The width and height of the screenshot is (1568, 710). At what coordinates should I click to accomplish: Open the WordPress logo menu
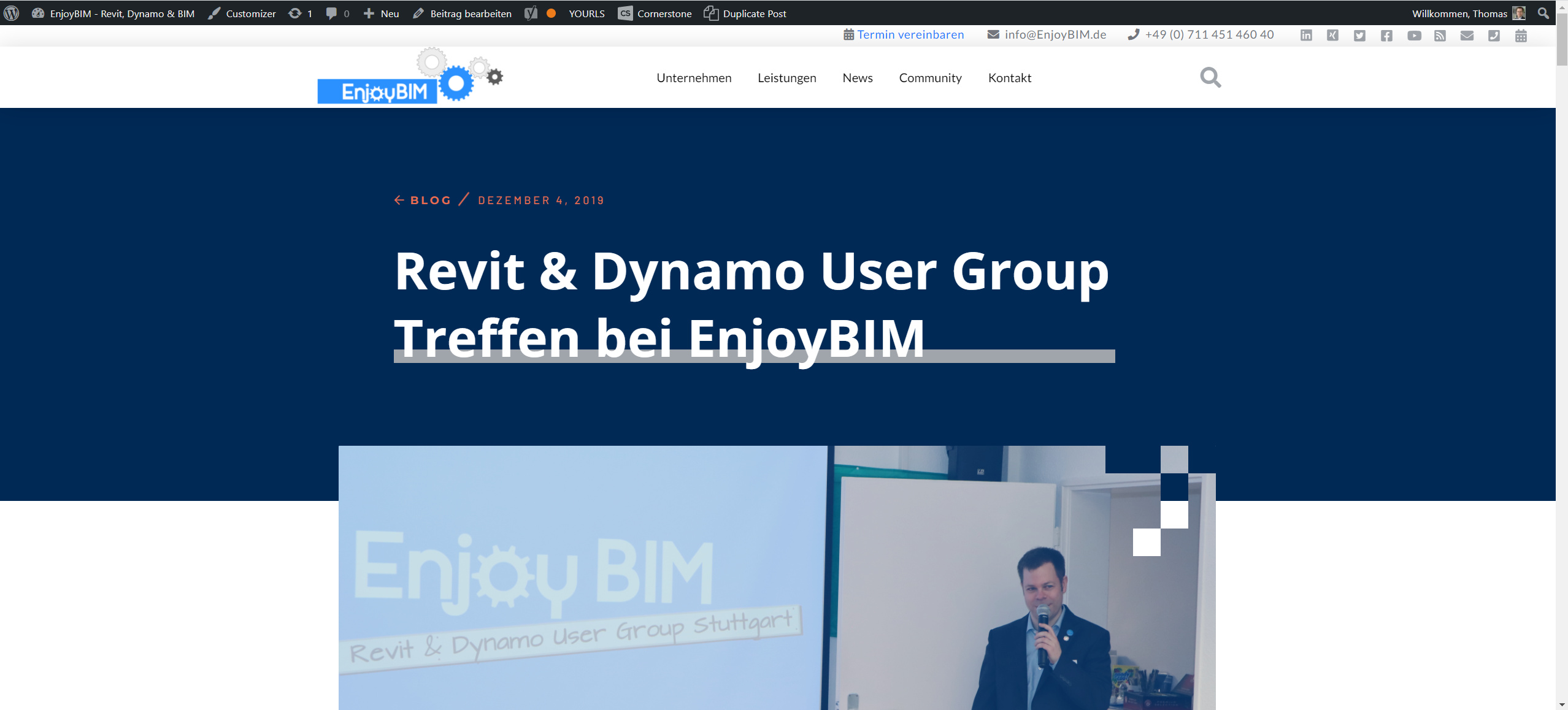point(12,13)
